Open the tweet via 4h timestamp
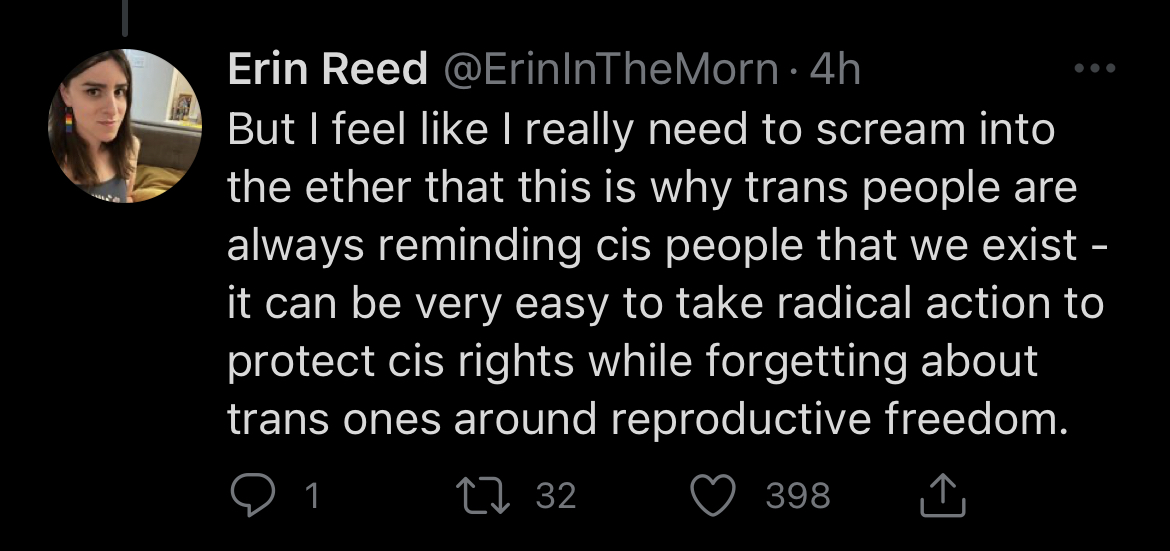This screenshot has height=551, width=1170. [x=835, y=69]
